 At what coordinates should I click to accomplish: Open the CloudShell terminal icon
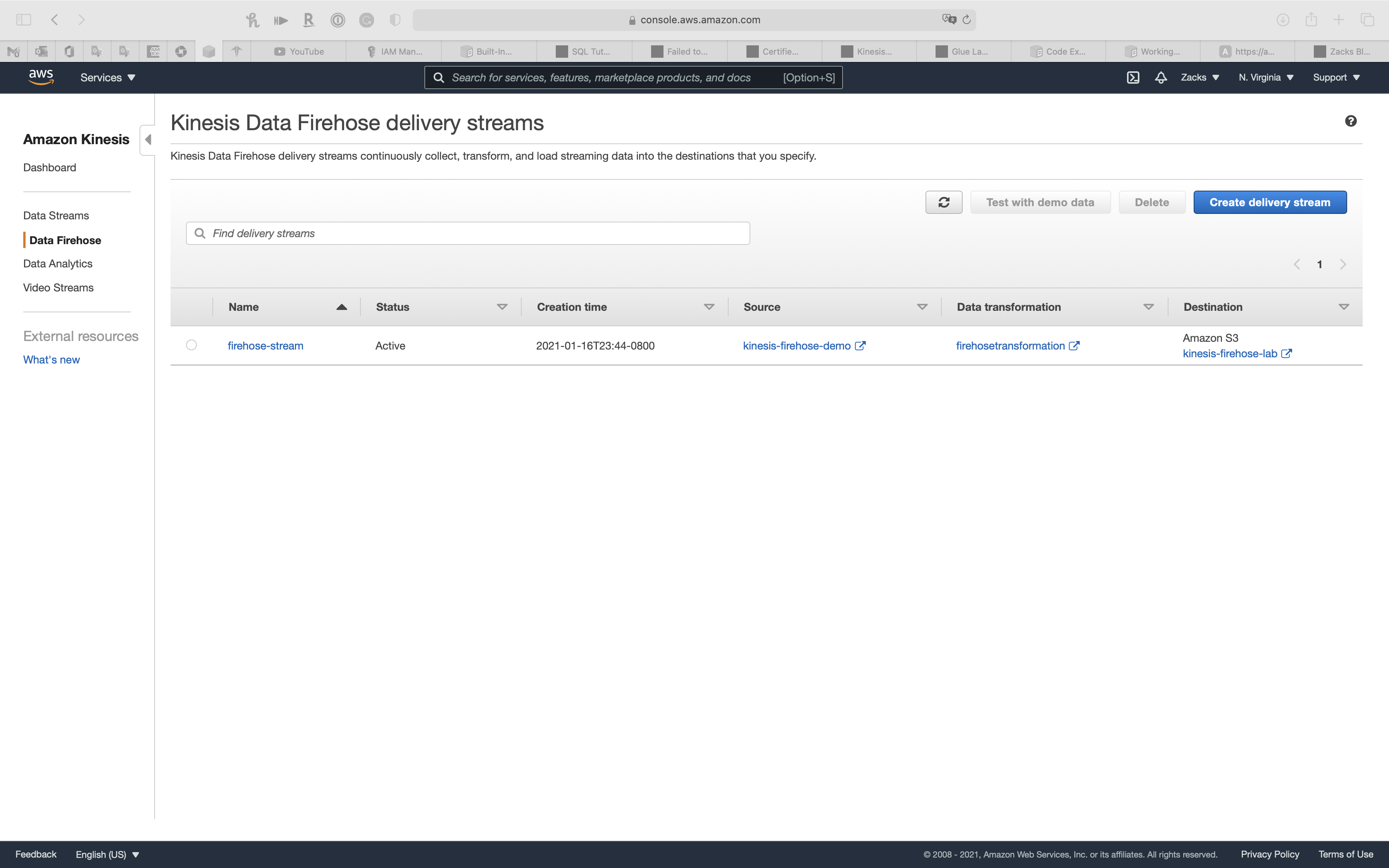tap(1132, 77)
